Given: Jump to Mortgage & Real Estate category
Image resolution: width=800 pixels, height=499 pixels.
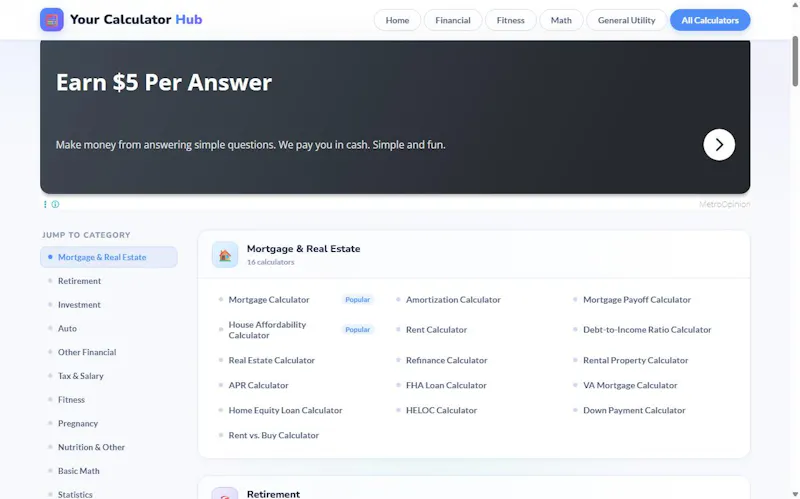Looking at the screenshot, I should click(109, 257).
